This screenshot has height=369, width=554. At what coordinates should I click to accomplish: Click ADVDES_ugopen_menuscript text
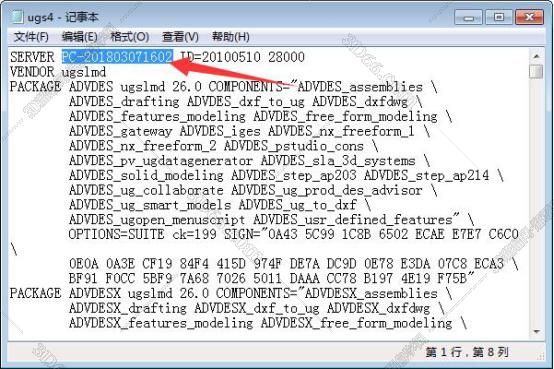coord(157,220)
